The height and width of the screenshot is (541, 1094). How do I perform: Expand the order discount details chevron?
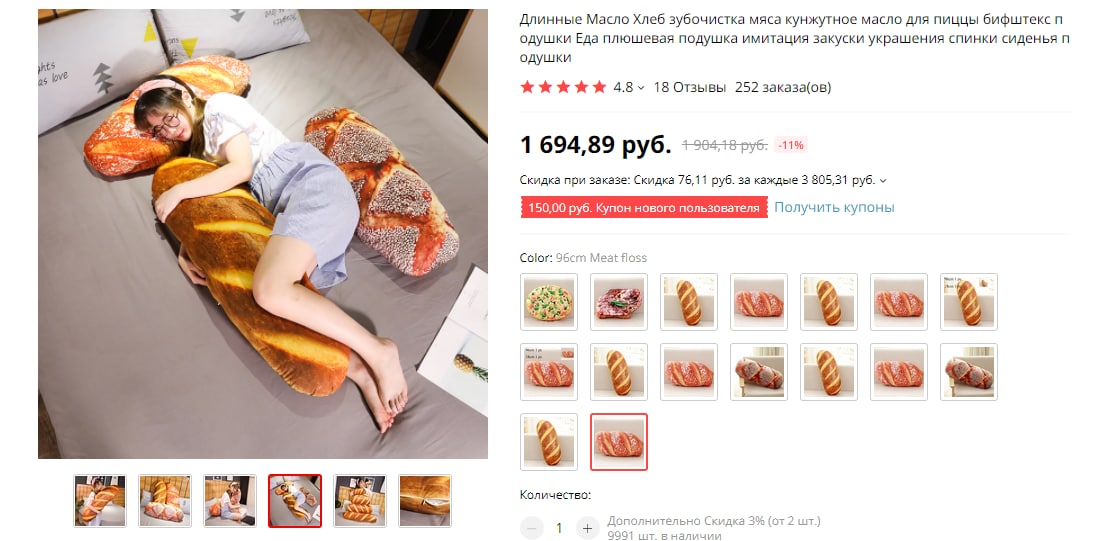[883, 181]
